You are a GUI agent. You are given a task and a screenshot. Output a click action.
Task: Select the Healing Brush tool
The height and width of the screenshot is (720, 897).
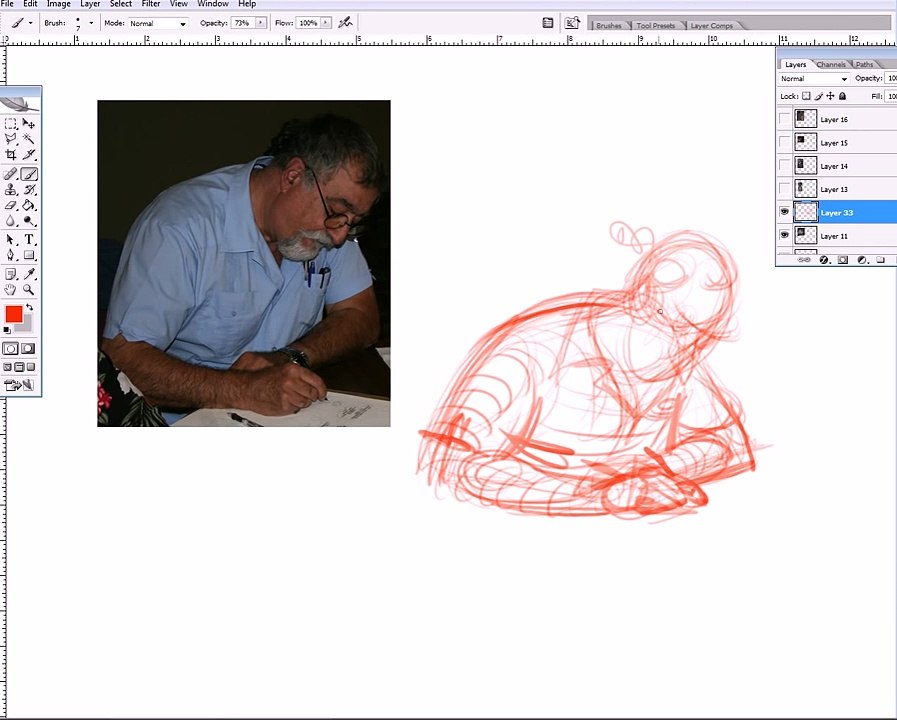[10, 174]
